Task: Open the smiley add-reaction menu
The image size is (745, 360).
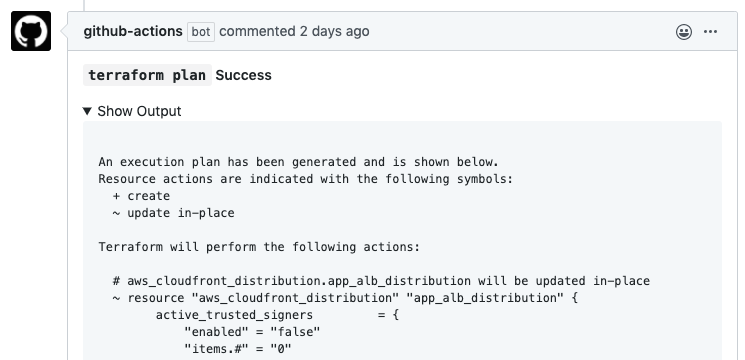Action: click(x=684, y=32)
